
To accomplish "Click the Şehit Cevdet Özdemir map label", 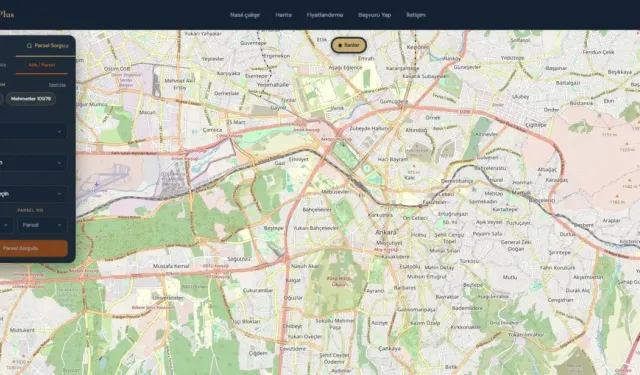I will 334,358.
